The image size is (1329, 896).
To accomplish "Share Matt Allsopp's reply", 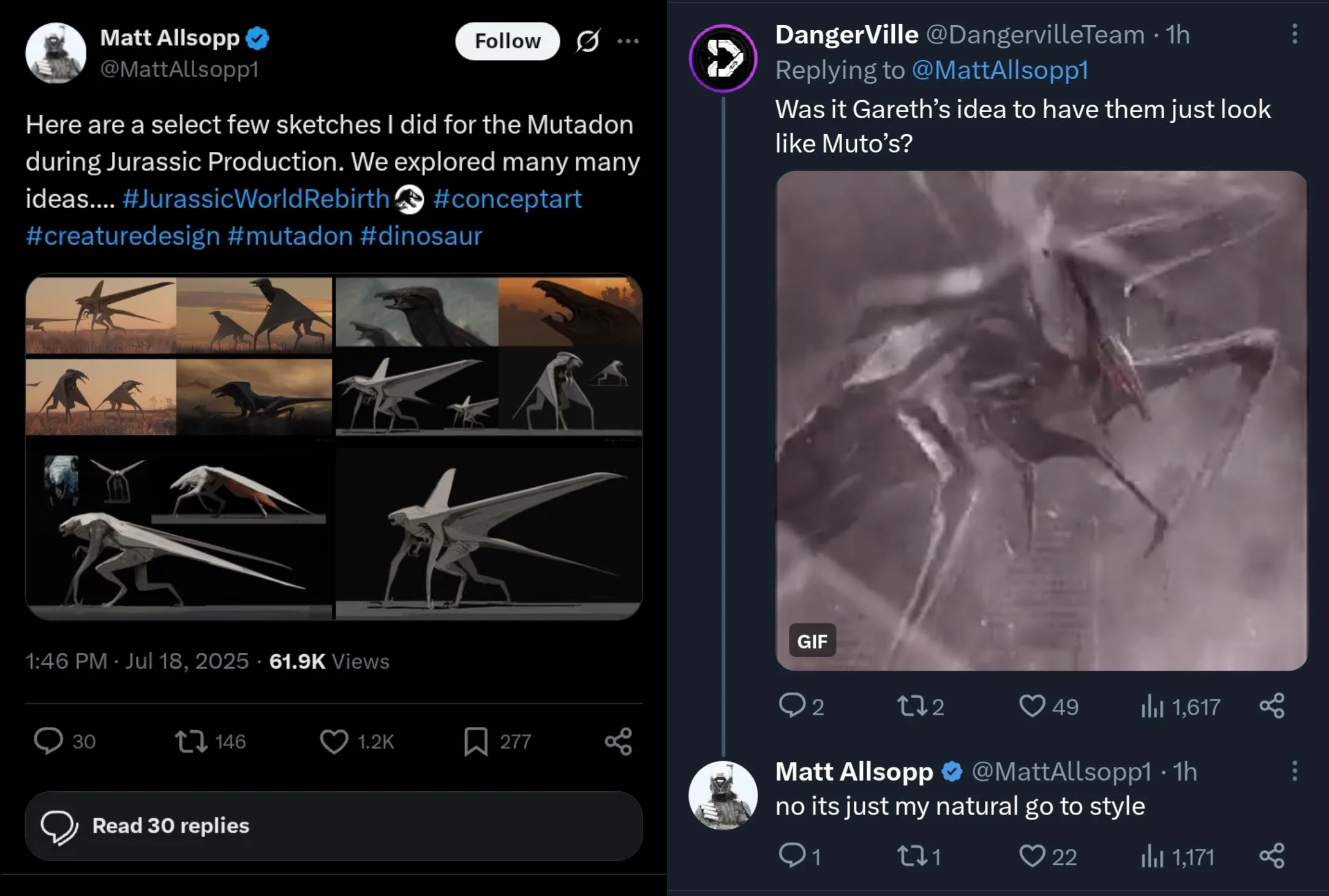I will point(1271,856).
